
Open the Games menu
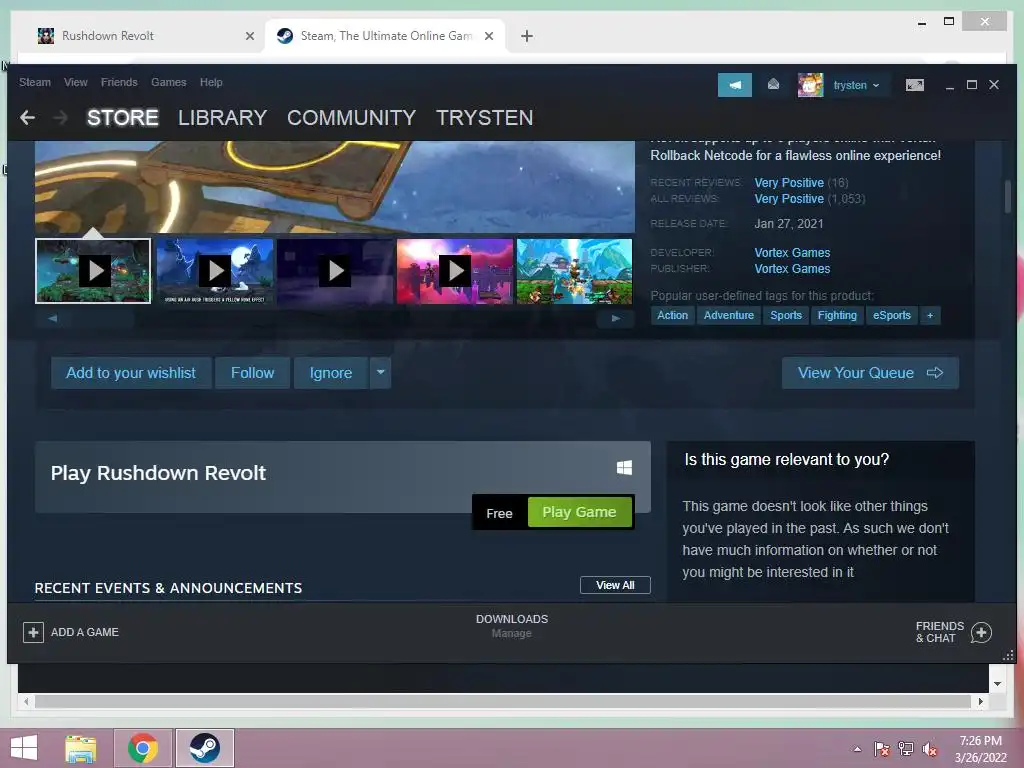click(x=168, y=82)
